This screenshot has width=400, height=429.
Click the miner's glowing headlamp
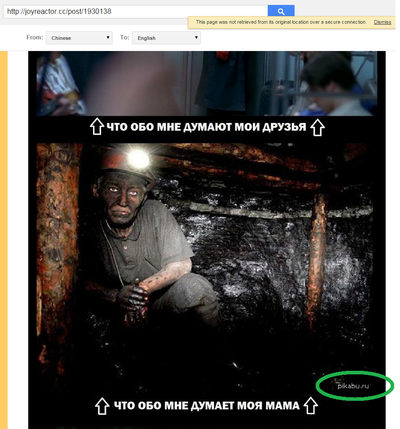click(x=138, y=159)
